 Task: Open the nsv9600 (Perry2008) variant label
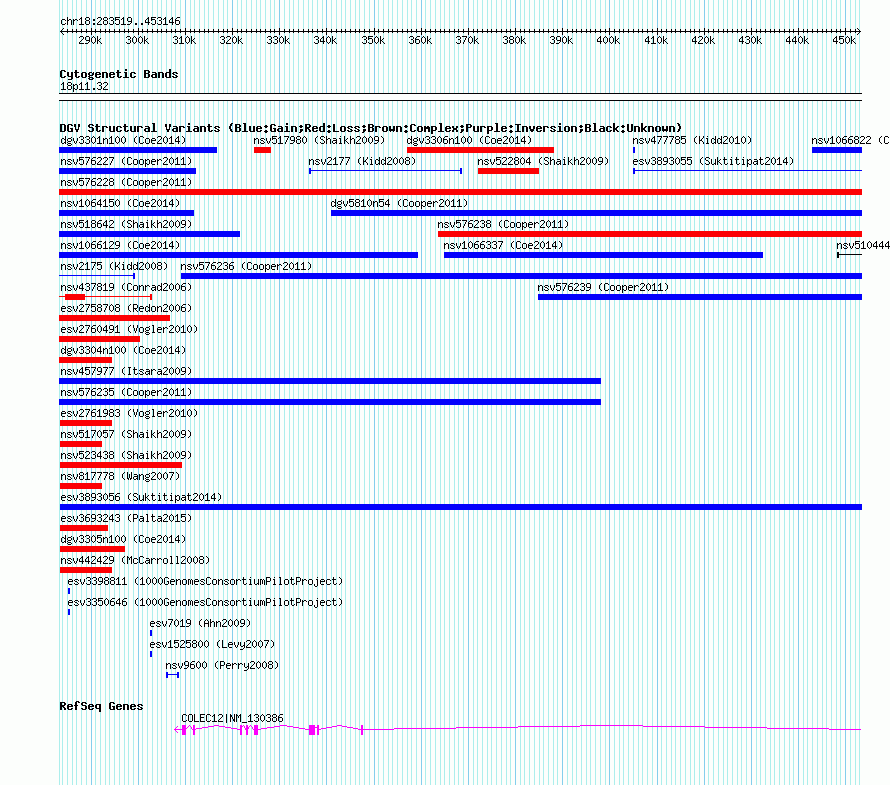pyautogui.click(x=222, y=665)
